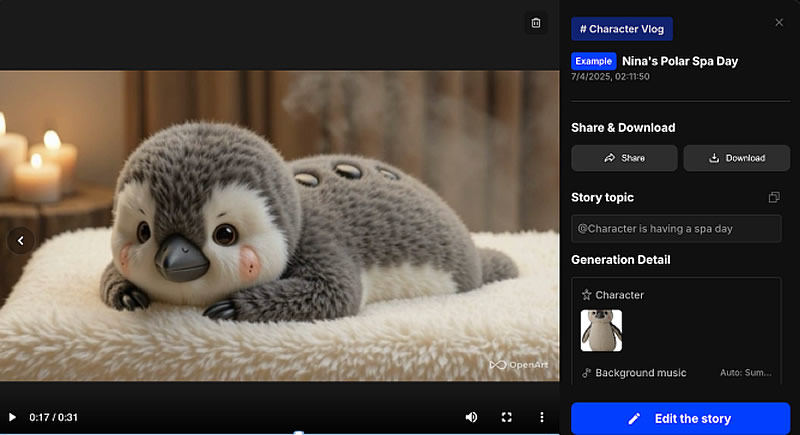Open the # Character Vlog tag

(622, 29)
